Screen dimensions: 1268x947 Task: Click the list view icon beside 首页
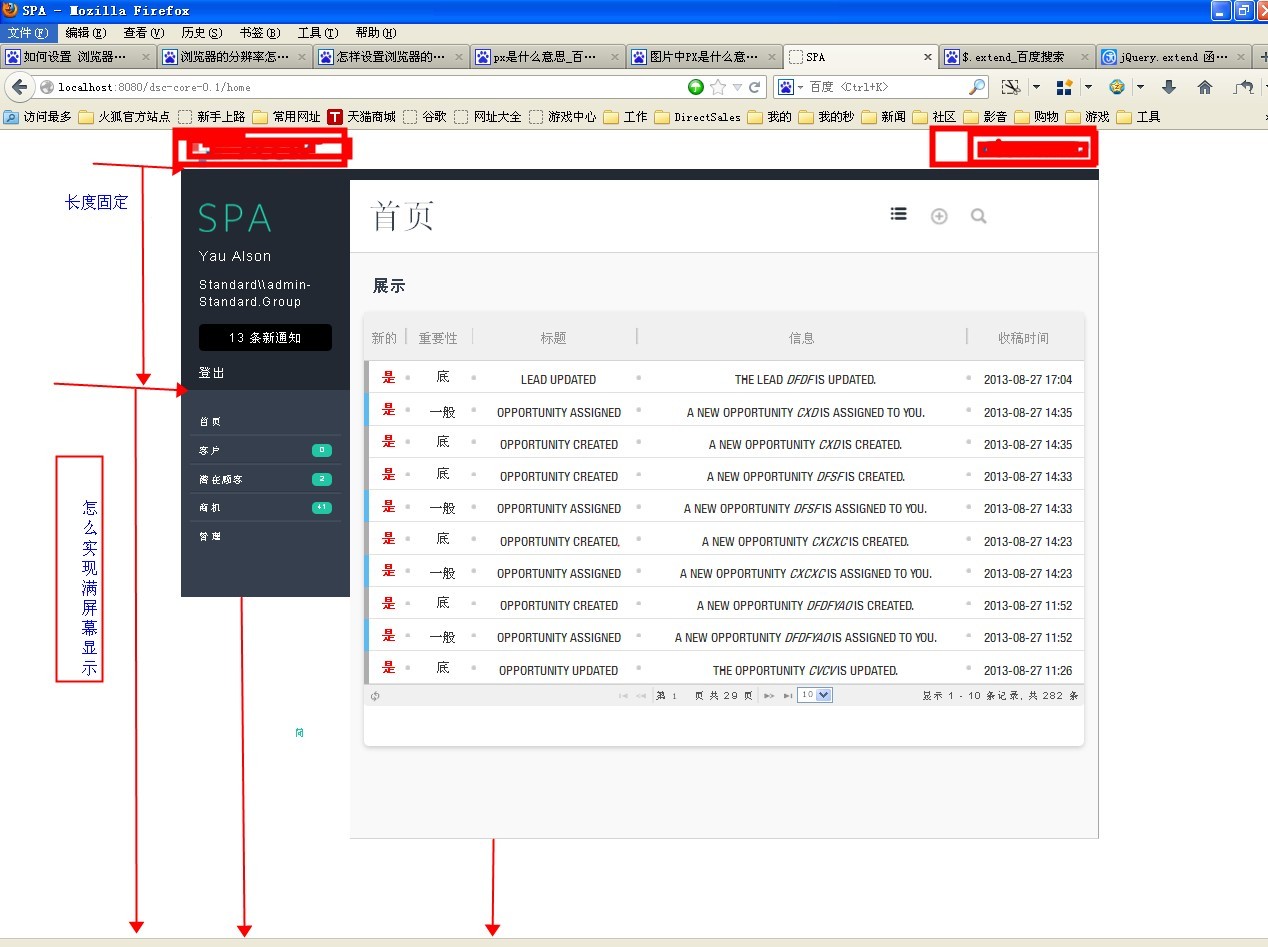click(x=899, y=214)
